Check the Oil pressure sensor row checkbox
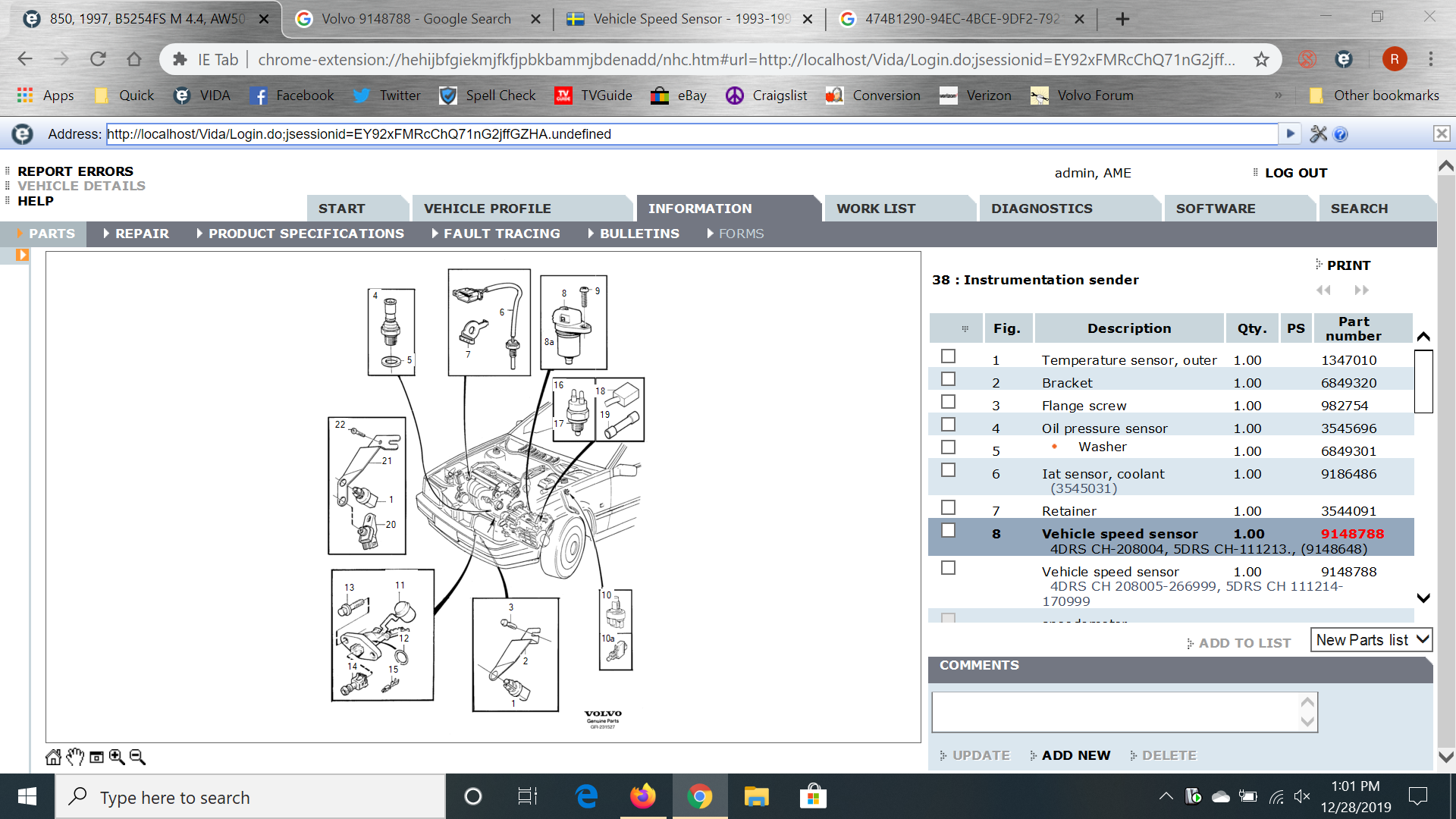The height and width of the screenshot is (819, 1456). click(948, 425)
